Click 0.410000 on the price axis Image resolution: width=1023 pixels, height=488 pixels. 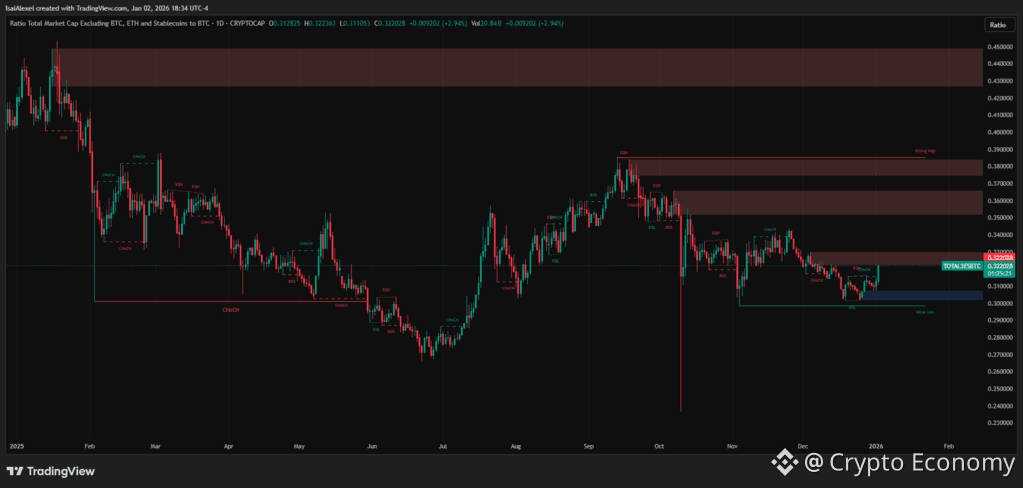pos(1000,115)
